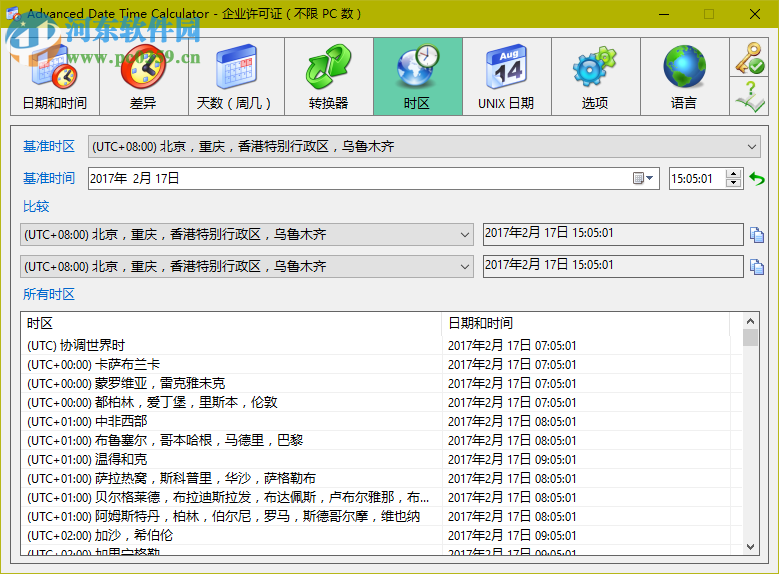Click the 比较 label
The height and width of the screenshot is (574, 779).
pyautogui.click(x=36, y=206)
